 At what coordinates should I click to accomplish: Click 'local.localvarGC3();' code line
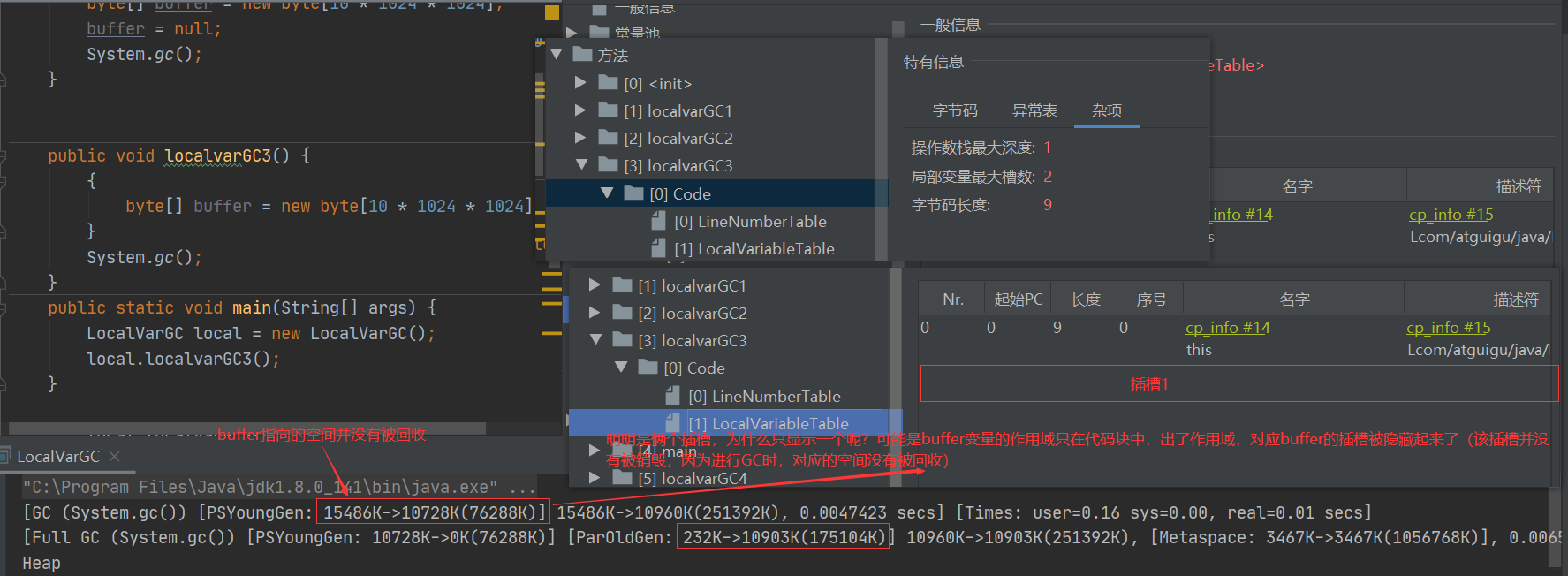(183, 360)
